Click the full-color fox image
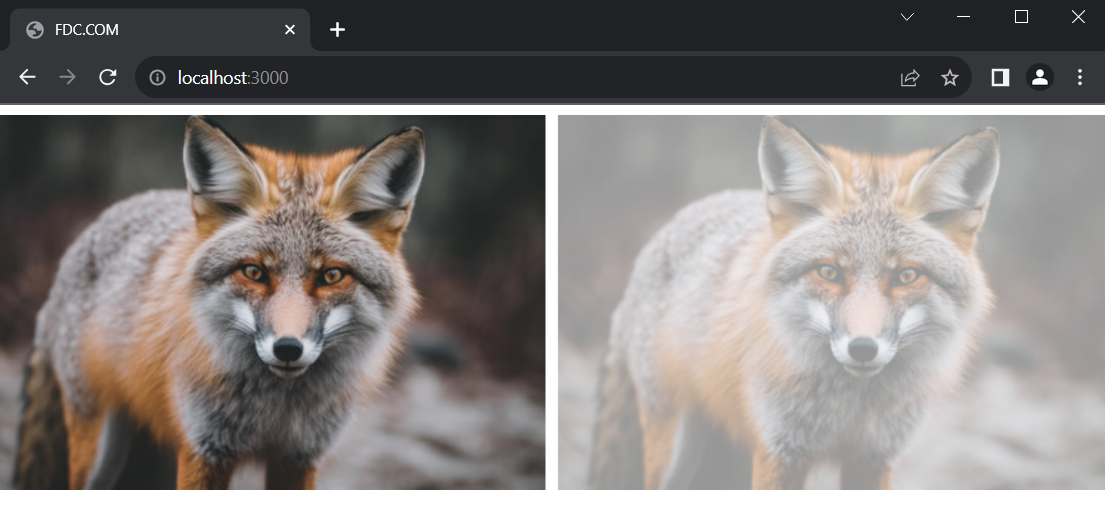The width and height of the screenshot is (1105, 517). [x=272, y=302]
